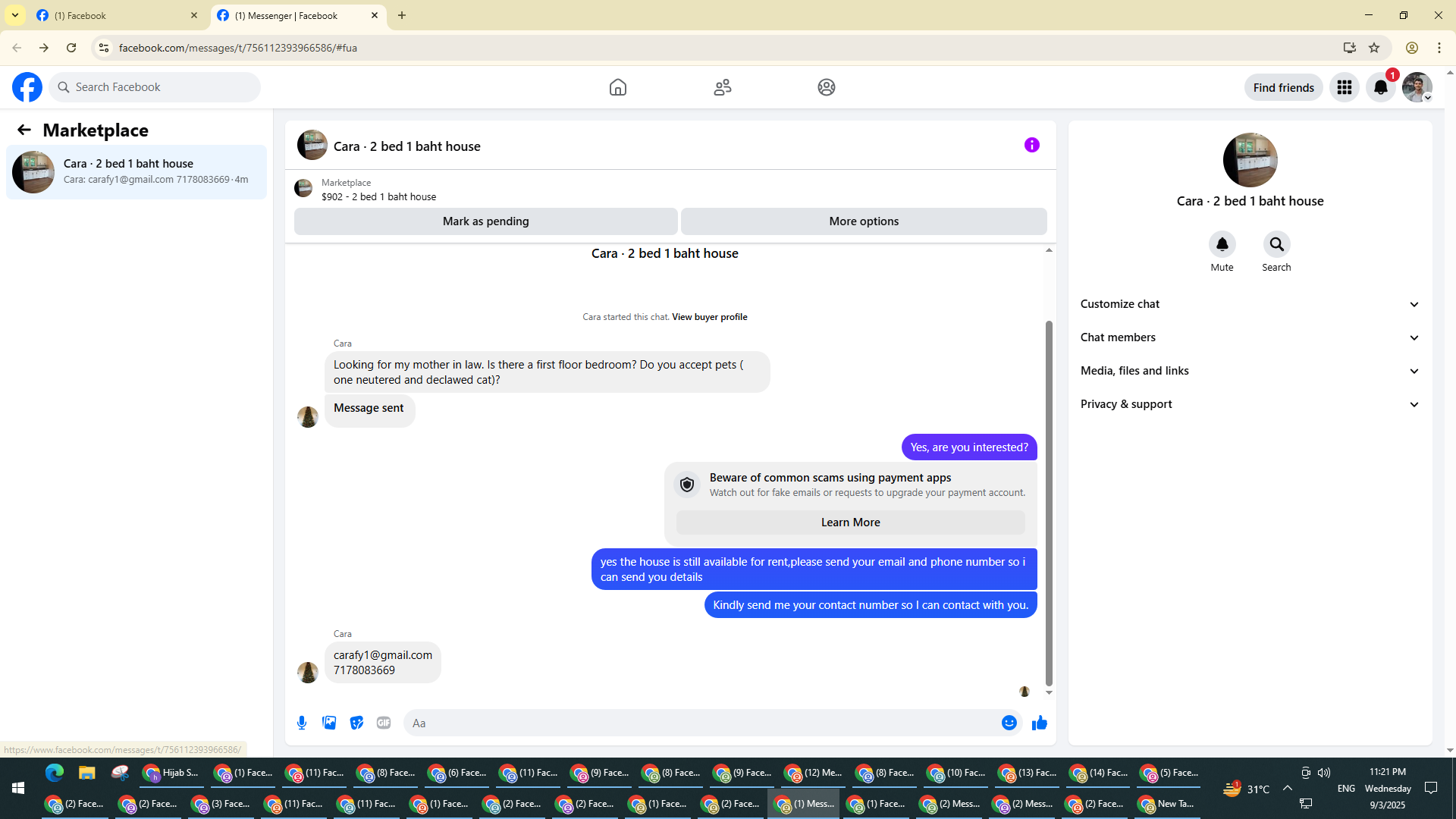Viewport: 1456px width, 819px height.
Task: Show hidden system tray icons
Action: (x=1288, y=788)
